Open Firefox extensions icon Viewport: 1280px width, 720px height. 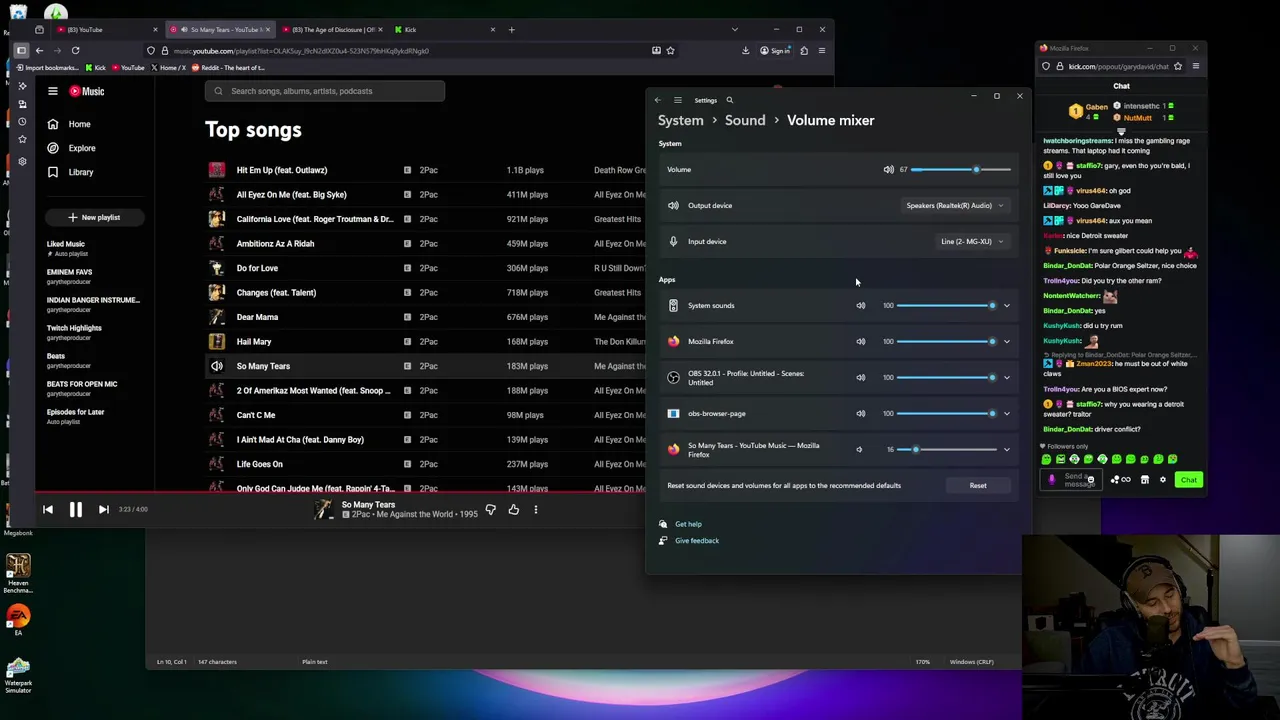804,50
